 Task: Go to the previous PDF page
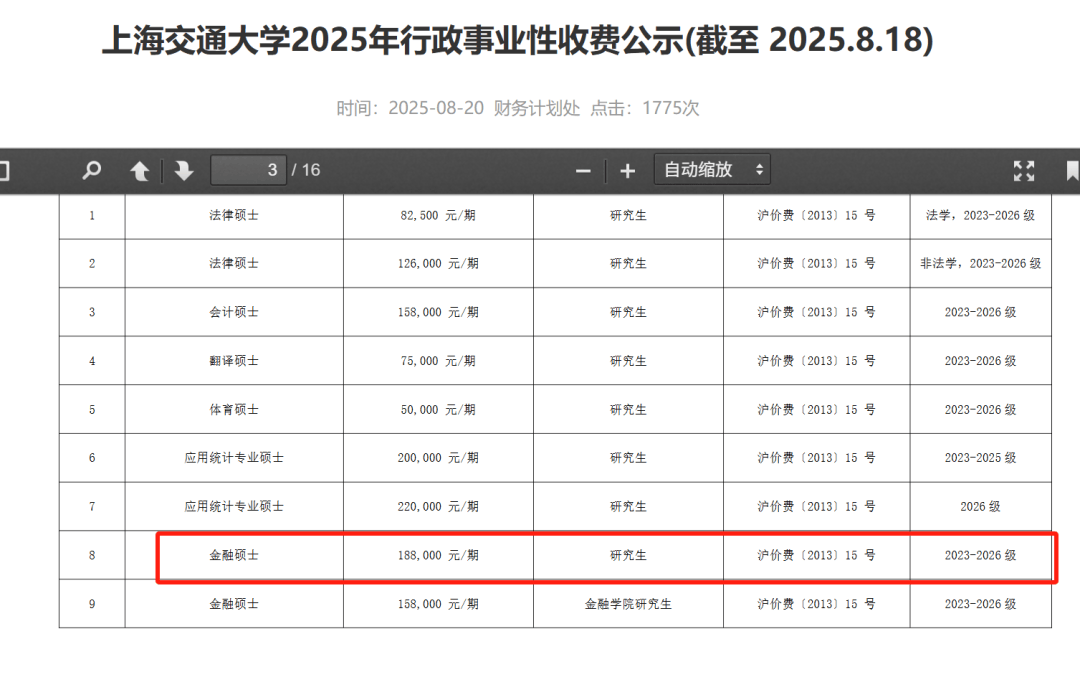click(140, 171)
